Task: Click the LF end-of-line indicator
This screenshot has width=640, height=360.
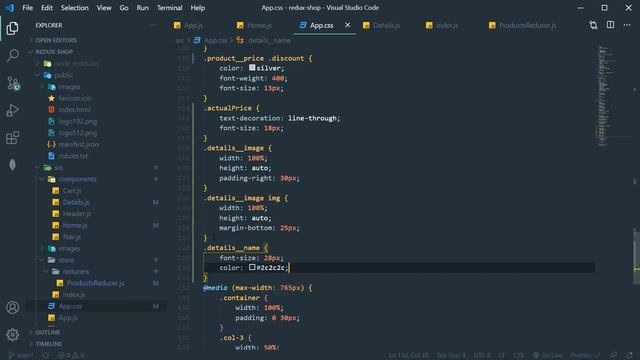Action: (502, 356)
